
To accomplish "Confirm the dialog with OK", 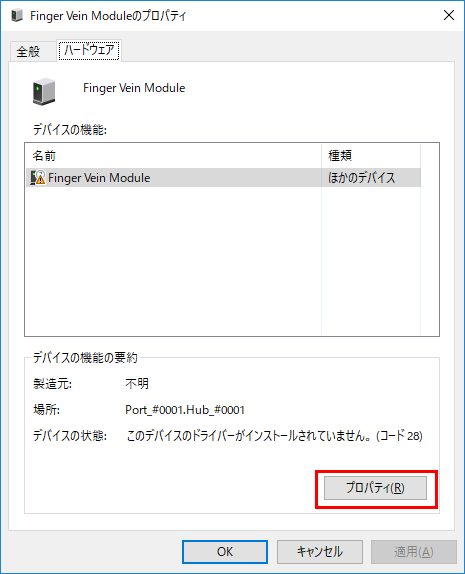I will coord(225,552).
